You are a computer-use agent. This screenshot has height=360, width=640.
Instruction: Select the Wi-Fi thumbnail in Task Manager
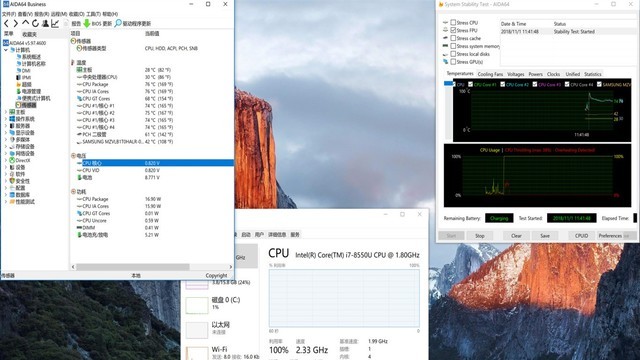point(197,353)
